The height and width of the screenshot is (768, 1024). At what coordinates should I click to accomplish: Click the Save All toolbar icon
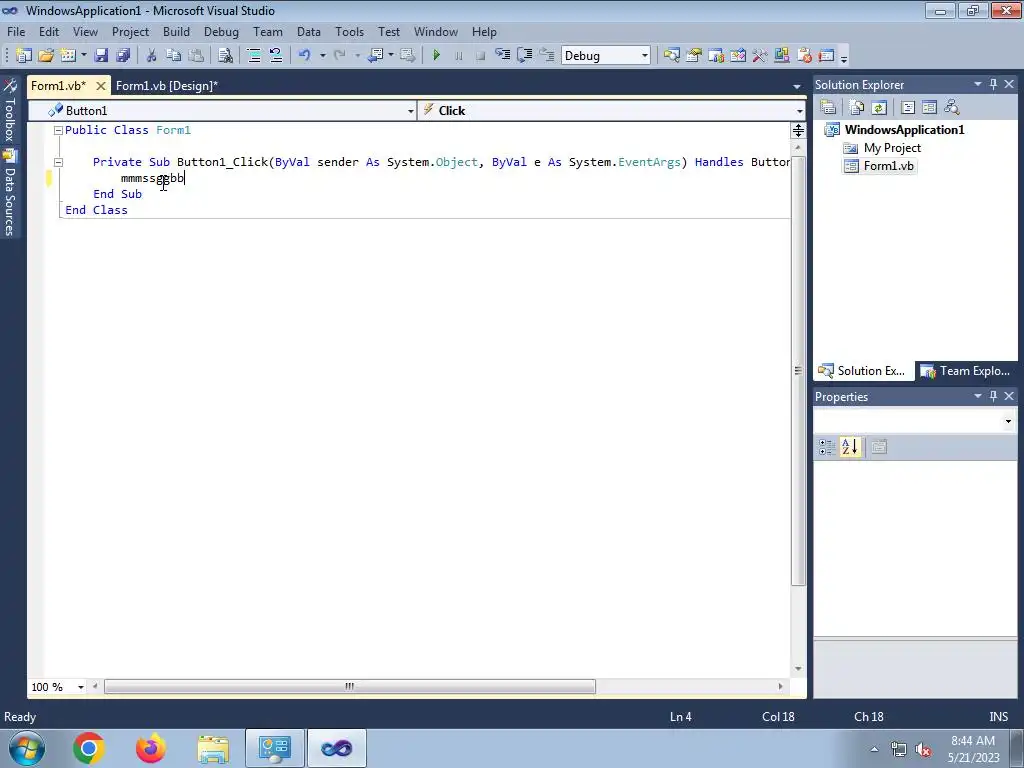pos(123,56)
